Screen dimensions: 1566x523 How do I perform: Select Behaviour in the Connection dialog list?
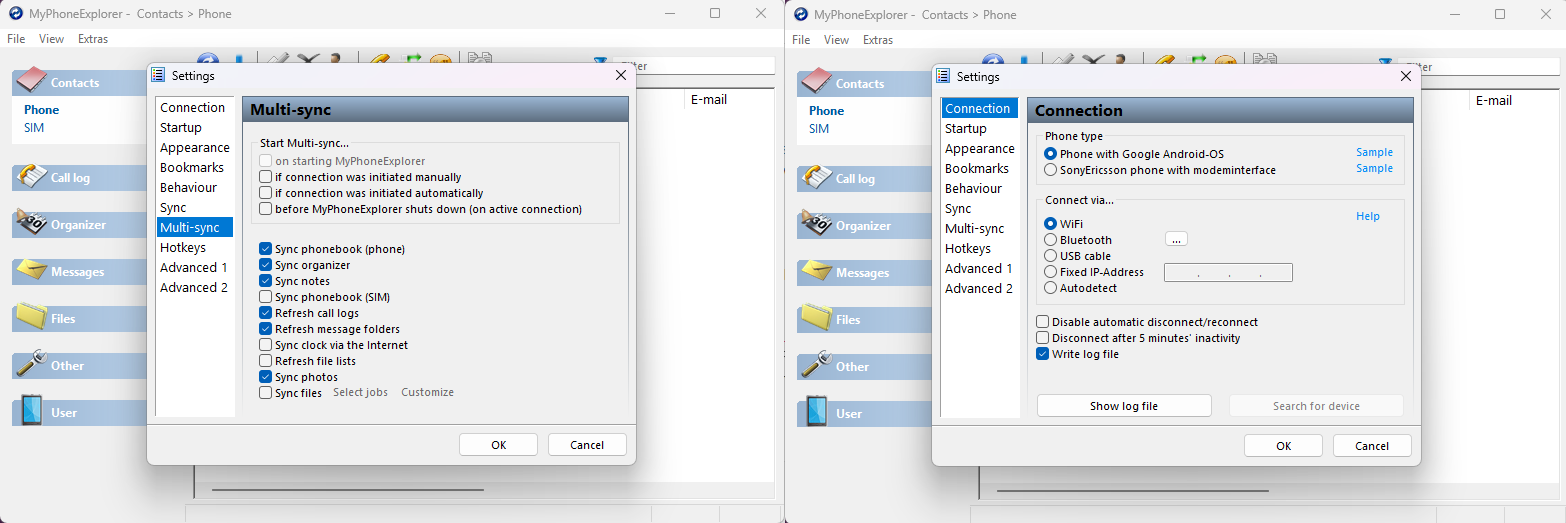(x=973, y=188)
